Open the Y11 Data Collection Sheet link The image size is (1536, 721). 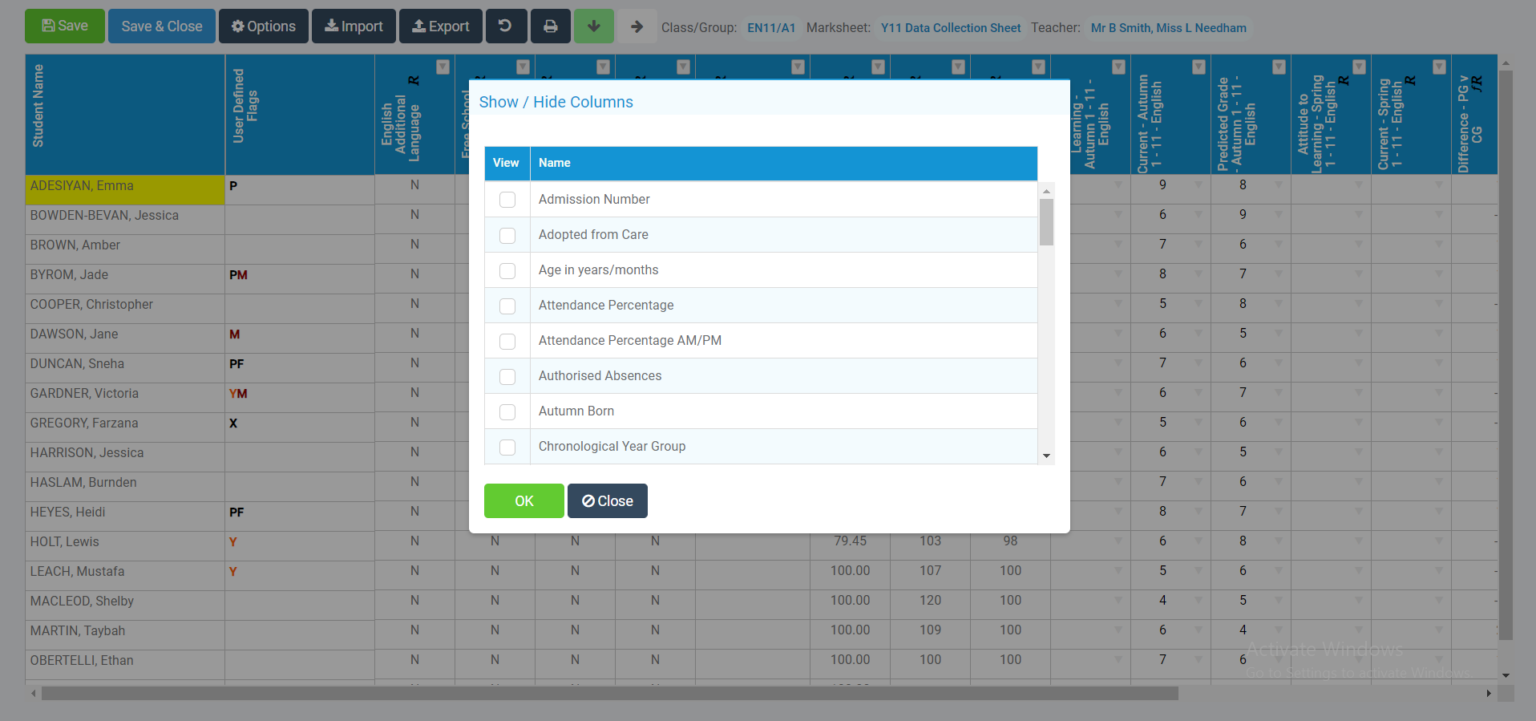950,27
